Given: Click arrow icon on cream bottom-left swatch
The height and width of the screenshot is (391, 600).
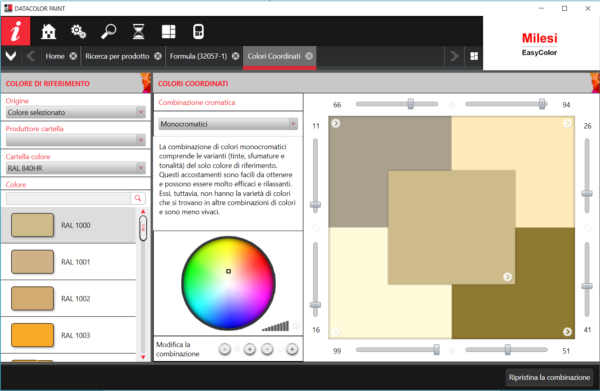Looking at the screenshot, I should click(x=336, y=332).
